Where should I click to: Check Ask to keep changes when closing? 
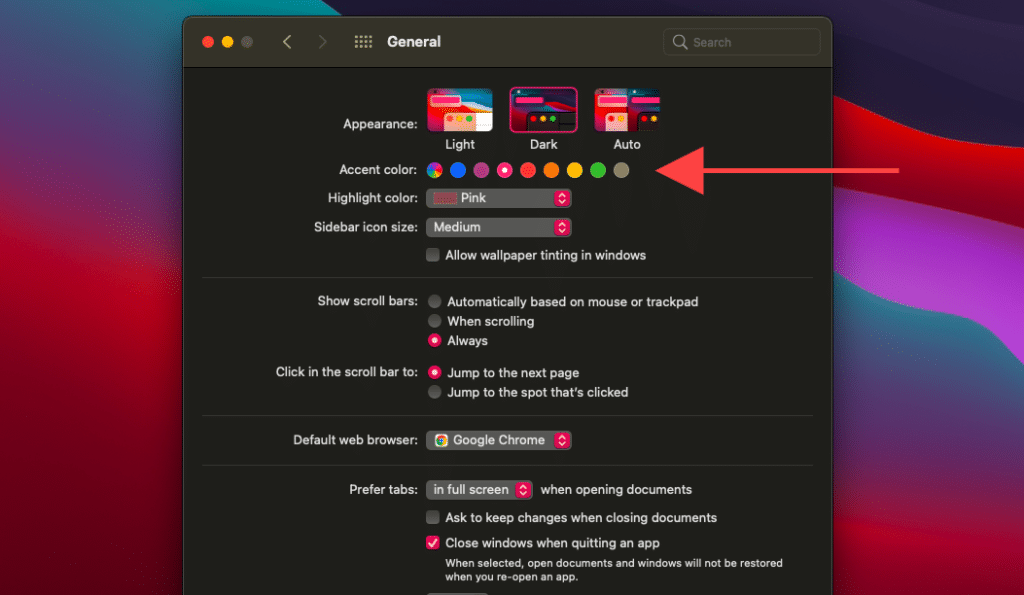tap(433, 517)
